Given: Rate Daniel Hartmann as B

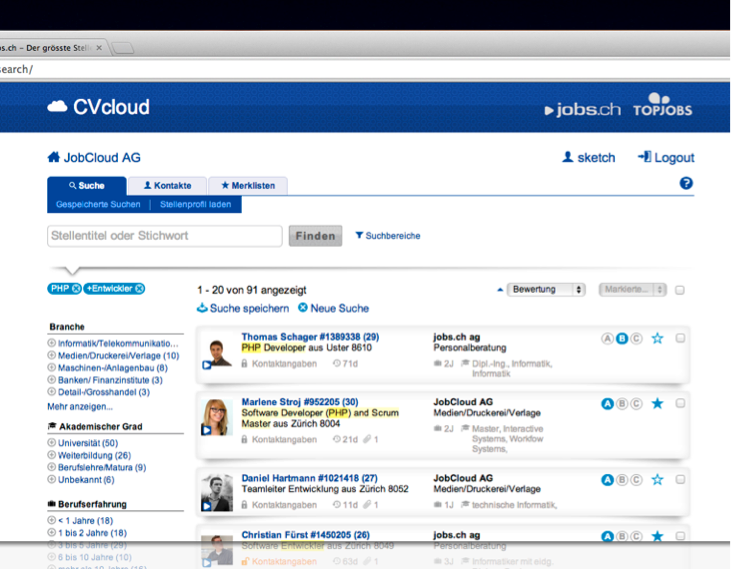Looking at the screenshot, I should [x=622, y=480].
